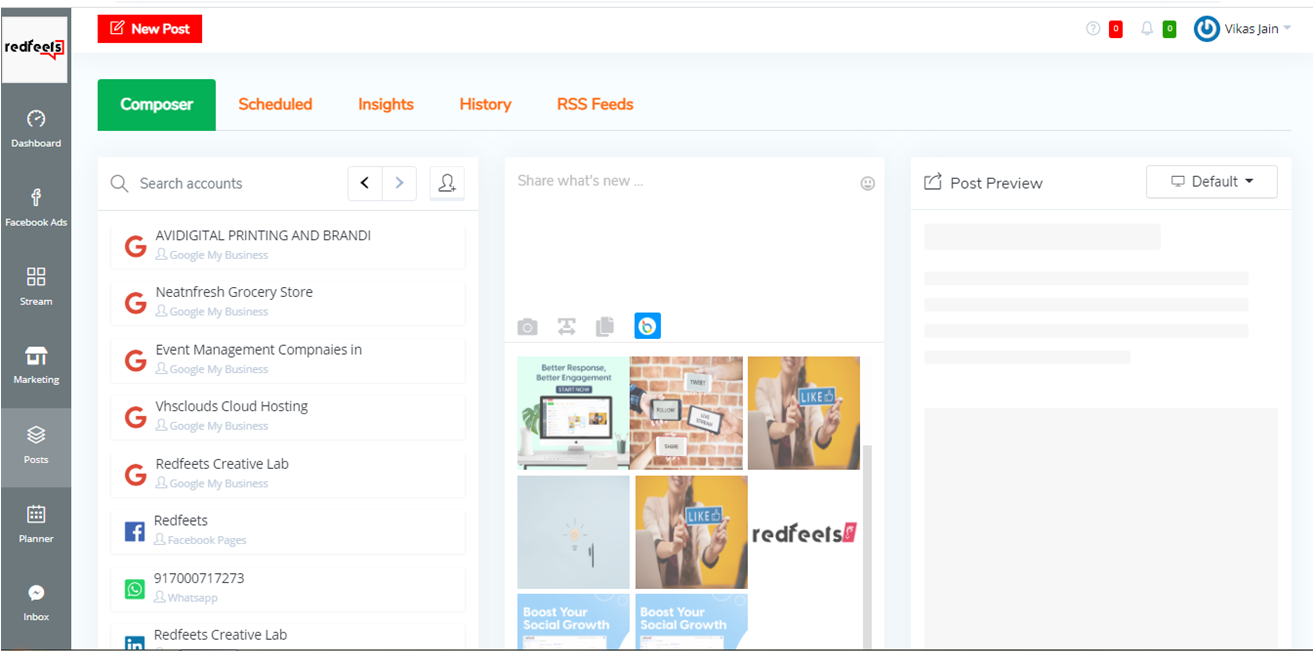Click the text resize icon in composer
The image size is (1314, 652).
pos(567,327)
